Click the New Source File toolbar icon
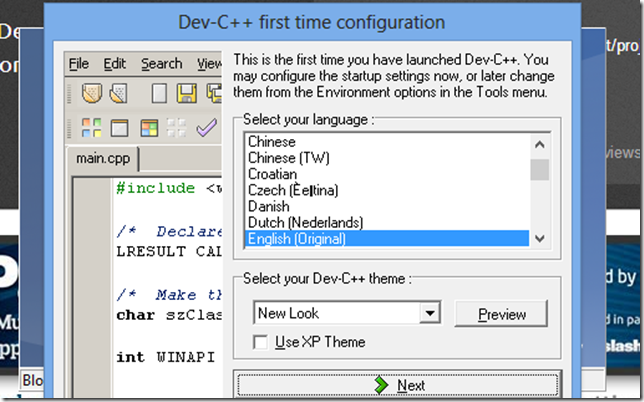This screenshot has height=402, width=644. point(92,93)
